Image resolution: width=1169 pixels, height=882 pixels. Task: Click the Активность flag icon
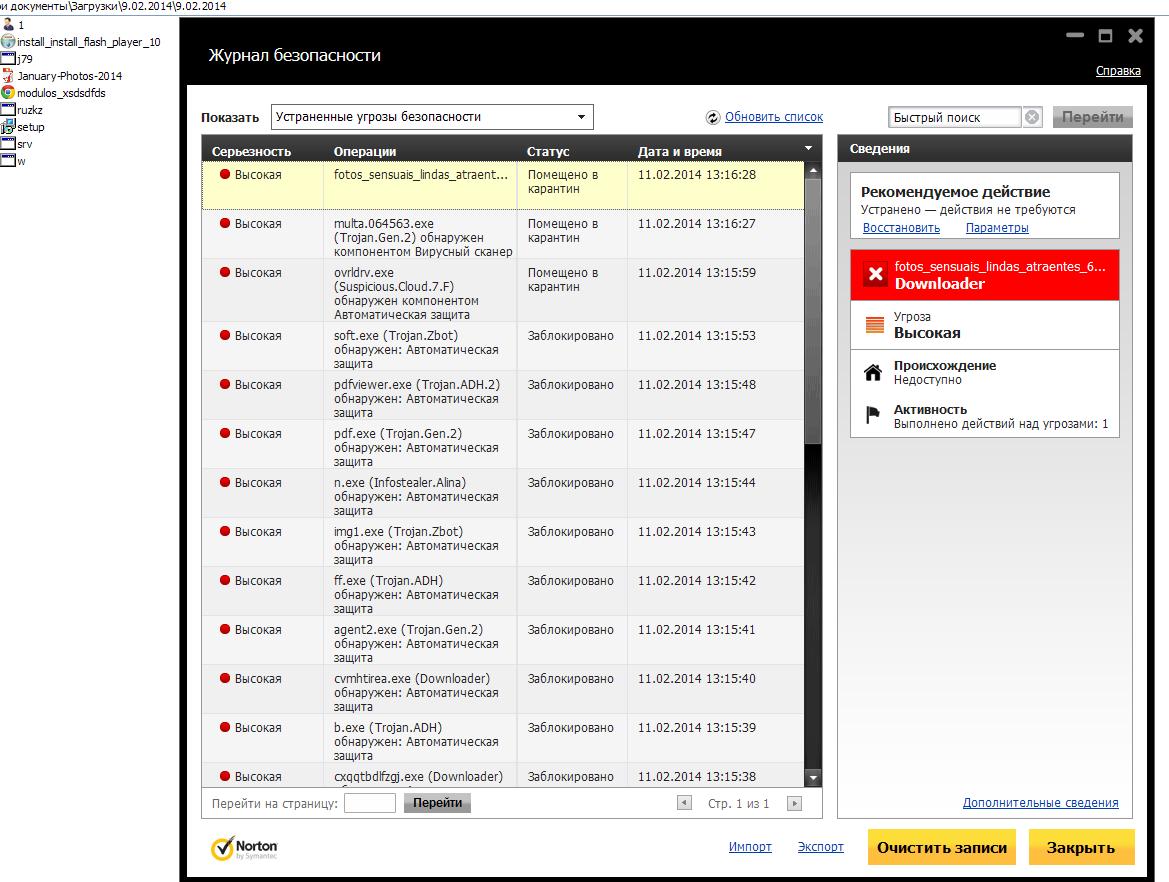click(873, 416)
